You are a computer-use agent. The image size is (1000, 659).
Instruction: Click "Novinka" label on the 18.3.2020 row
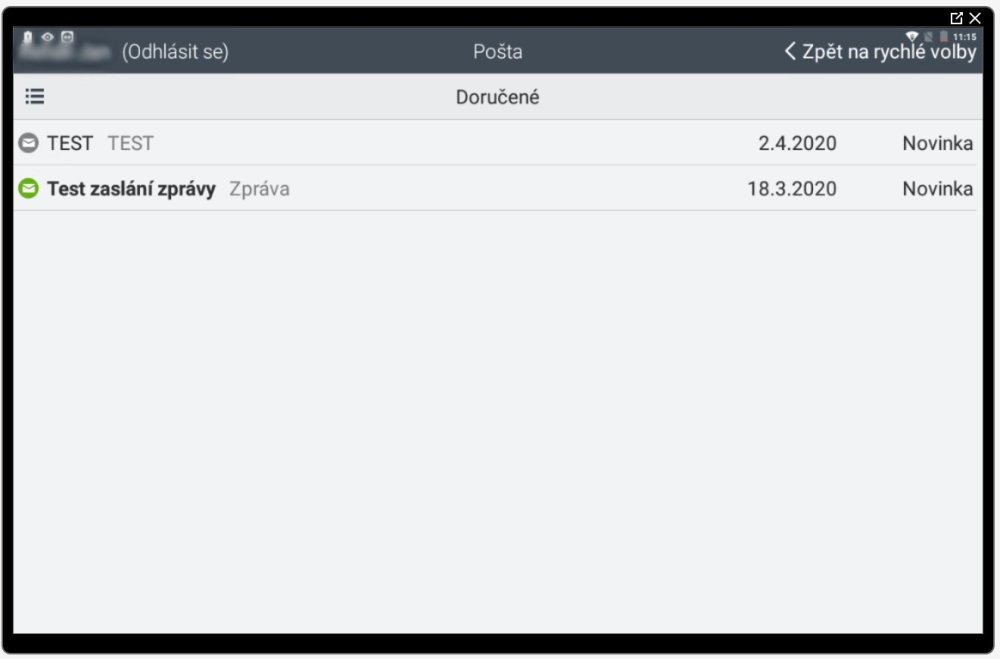click(937, 188)
